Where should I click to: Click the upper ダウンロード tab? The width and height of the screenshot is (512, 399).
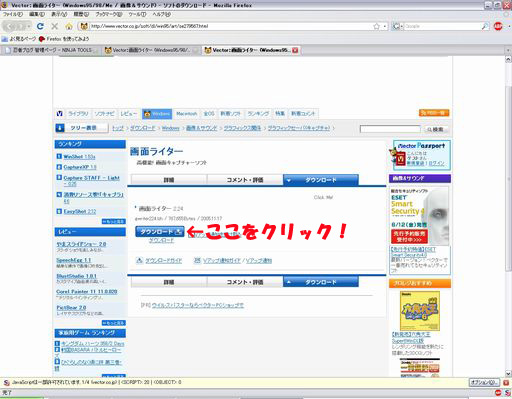pos(321,180)
